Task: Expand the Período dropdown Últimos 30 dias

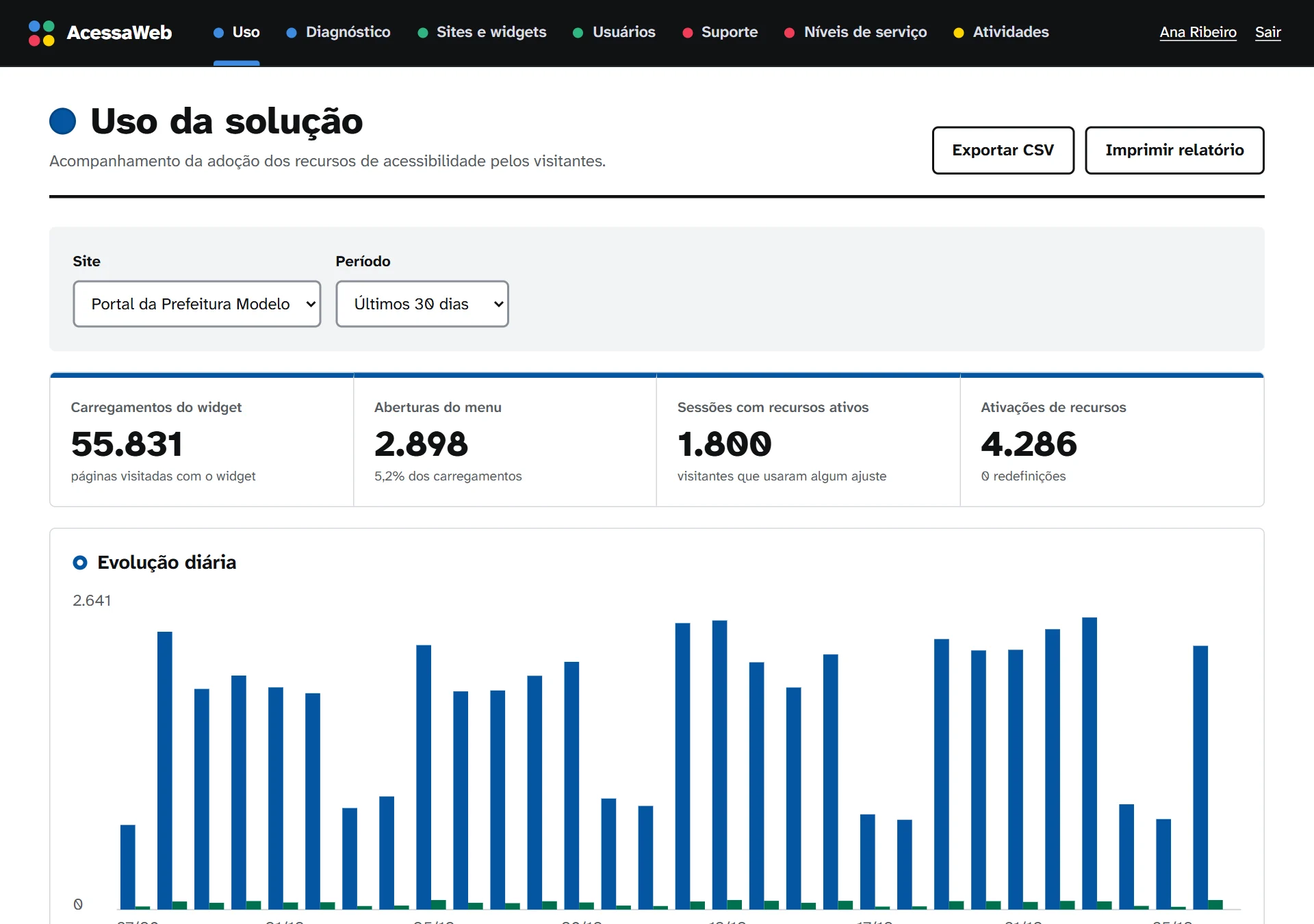Action: [422, 304]
